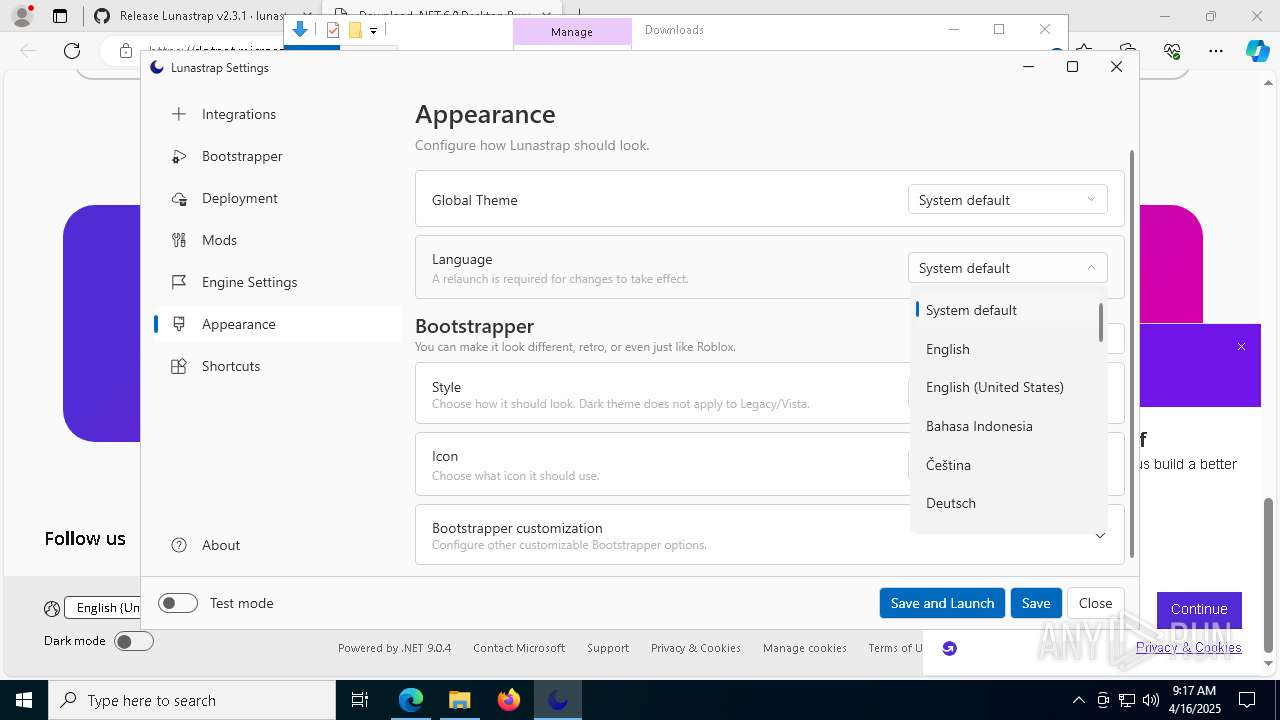The image size is (1280, 720).
Task: Open Edge profile avatar icon
Action: pos(22,16)
